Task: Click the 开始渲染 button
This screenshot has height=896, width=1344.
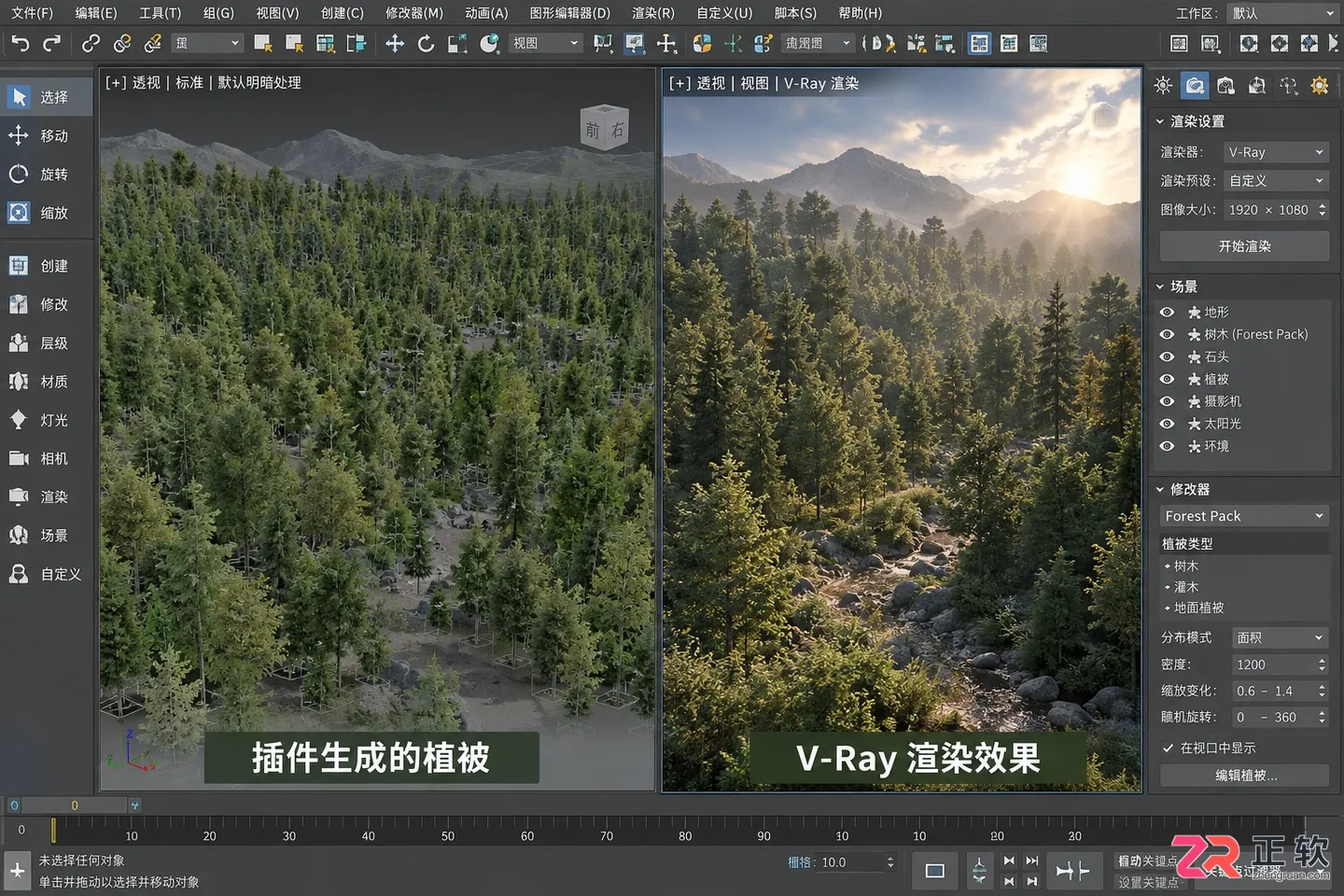Action: point(1244,246)
